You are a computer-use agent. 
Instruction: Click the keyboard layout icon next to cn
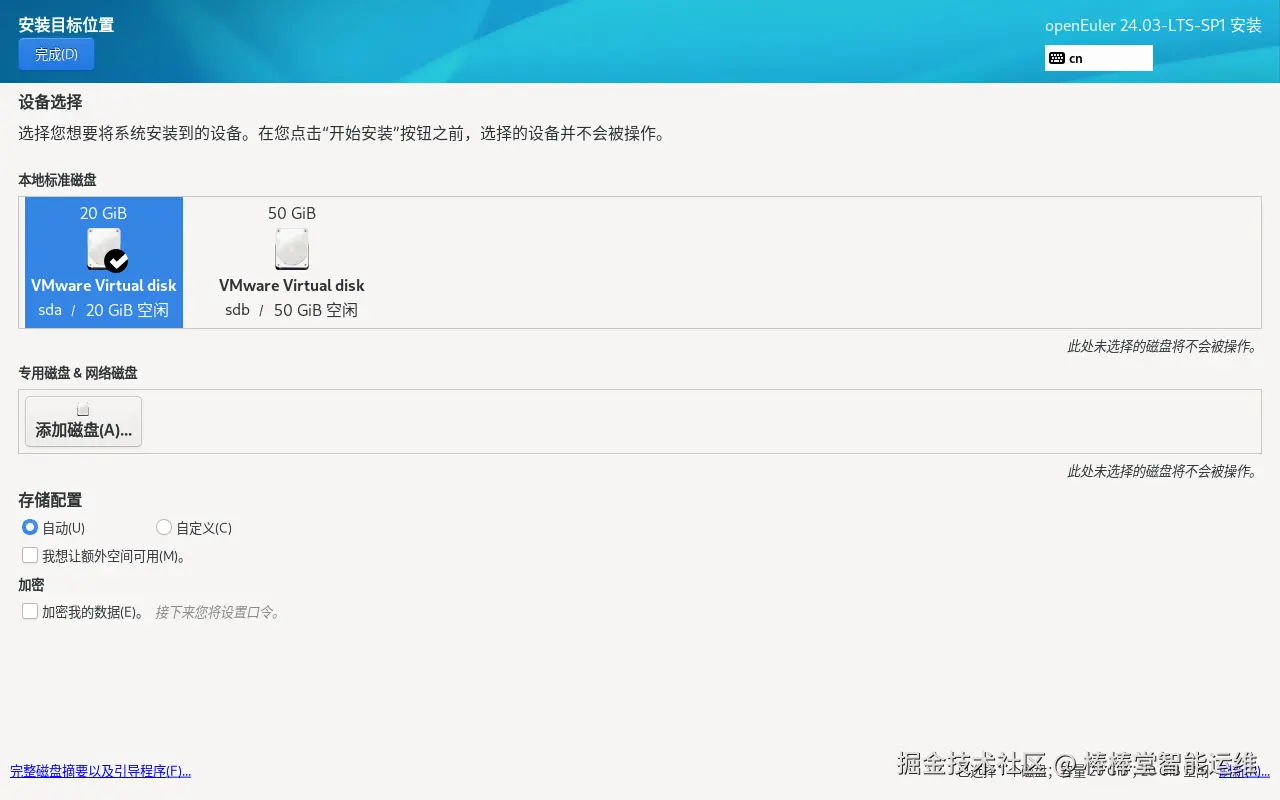pos(1057,58)
